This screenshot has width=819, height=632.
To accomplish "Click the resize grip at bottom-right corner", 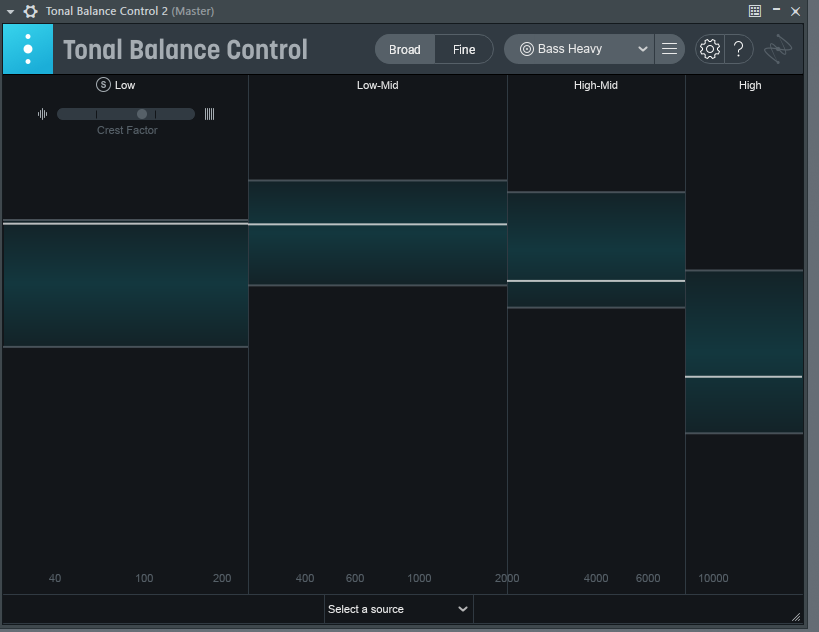I will tap(796, 616).
